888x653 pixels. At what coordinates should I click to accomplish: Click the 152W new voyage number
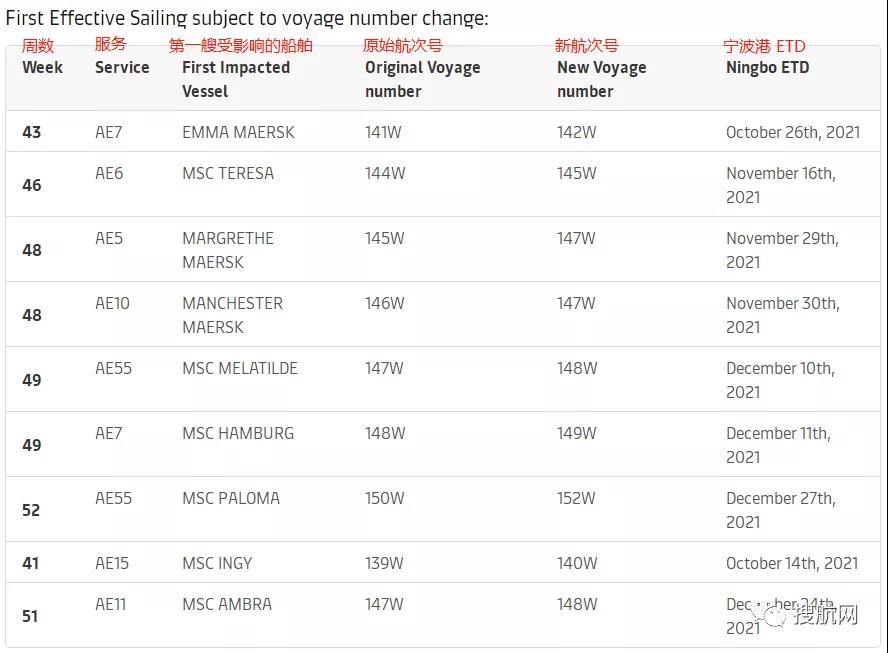click(576, 498)
